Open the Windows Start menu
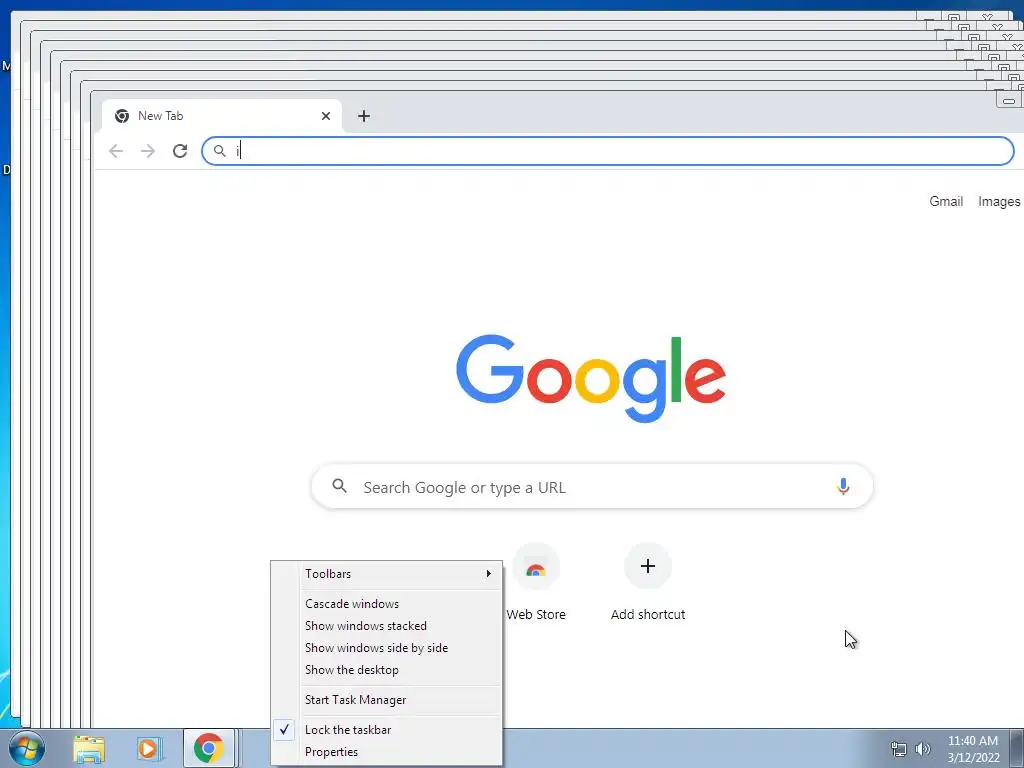This screenshot has width=1024, height=768. tap(27, 748)
